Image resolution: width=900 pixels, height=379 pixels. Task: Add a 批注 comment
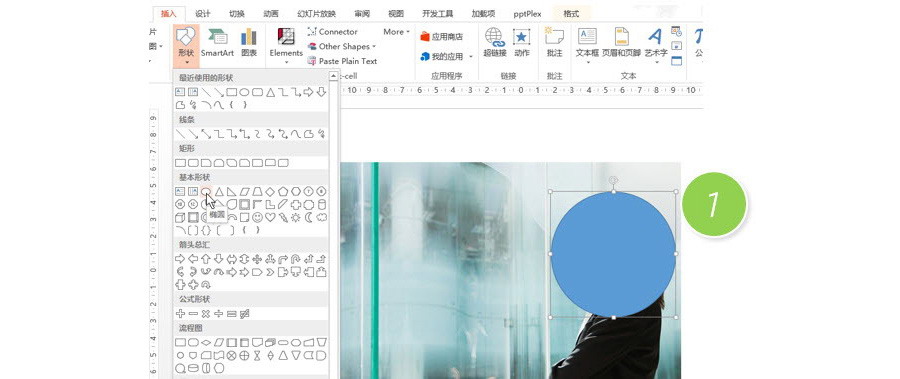[554, 42]
